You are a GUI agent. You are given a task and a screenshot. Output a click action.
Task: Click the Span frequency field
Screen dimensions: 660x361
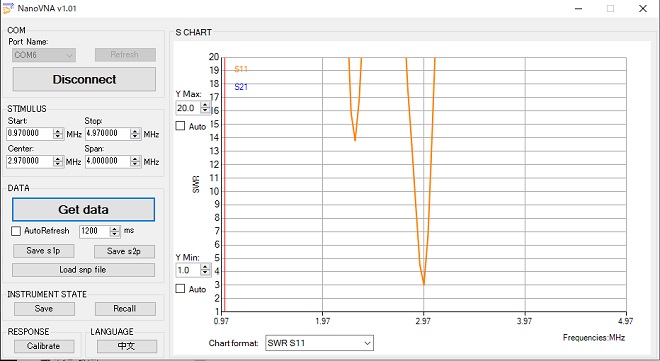107,161
